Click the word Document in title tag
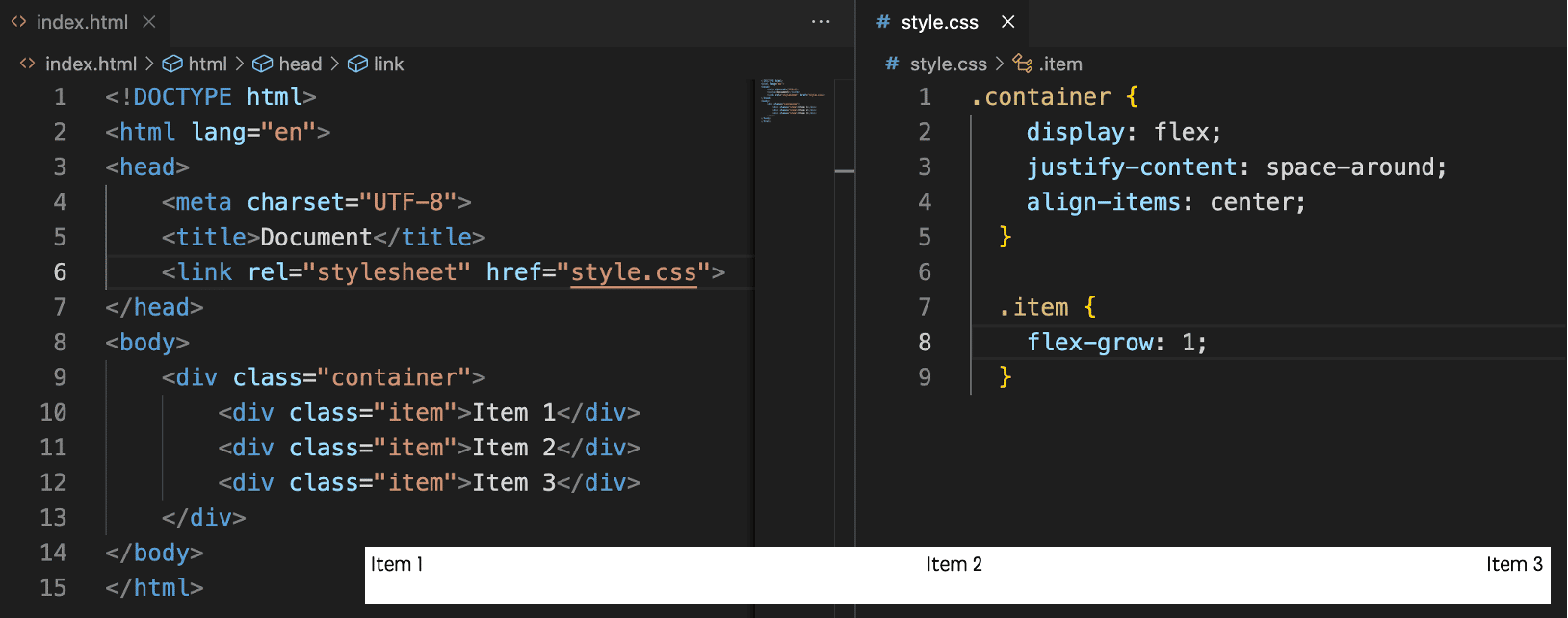 316,237
